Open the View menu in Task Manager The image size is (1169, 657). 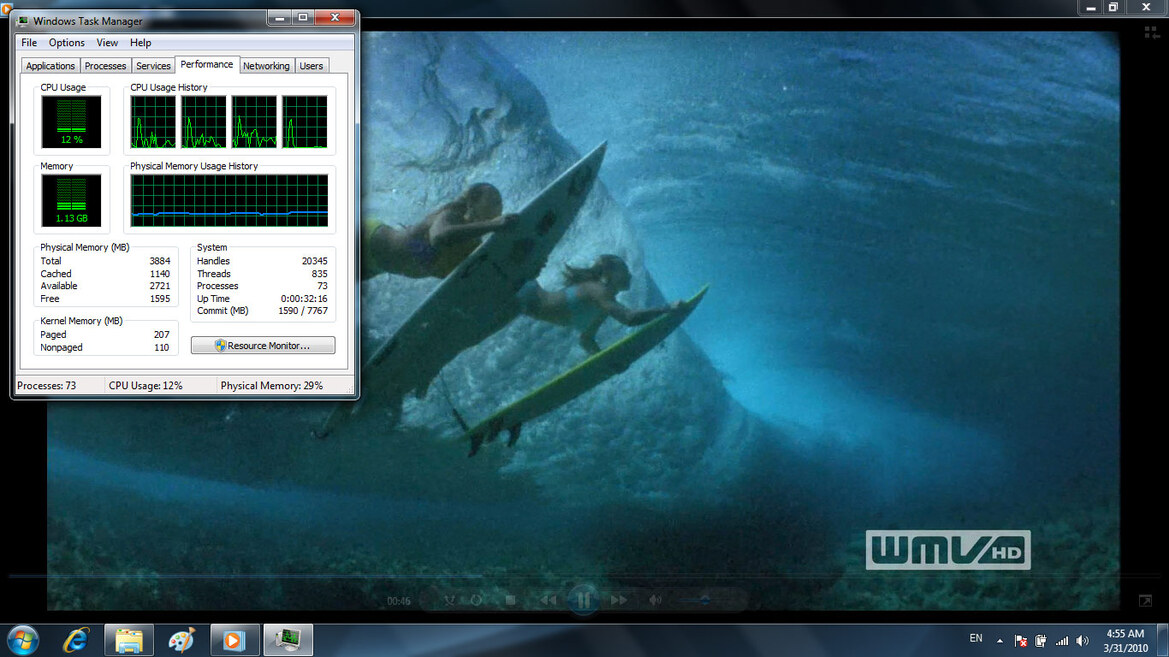(107, 43)
